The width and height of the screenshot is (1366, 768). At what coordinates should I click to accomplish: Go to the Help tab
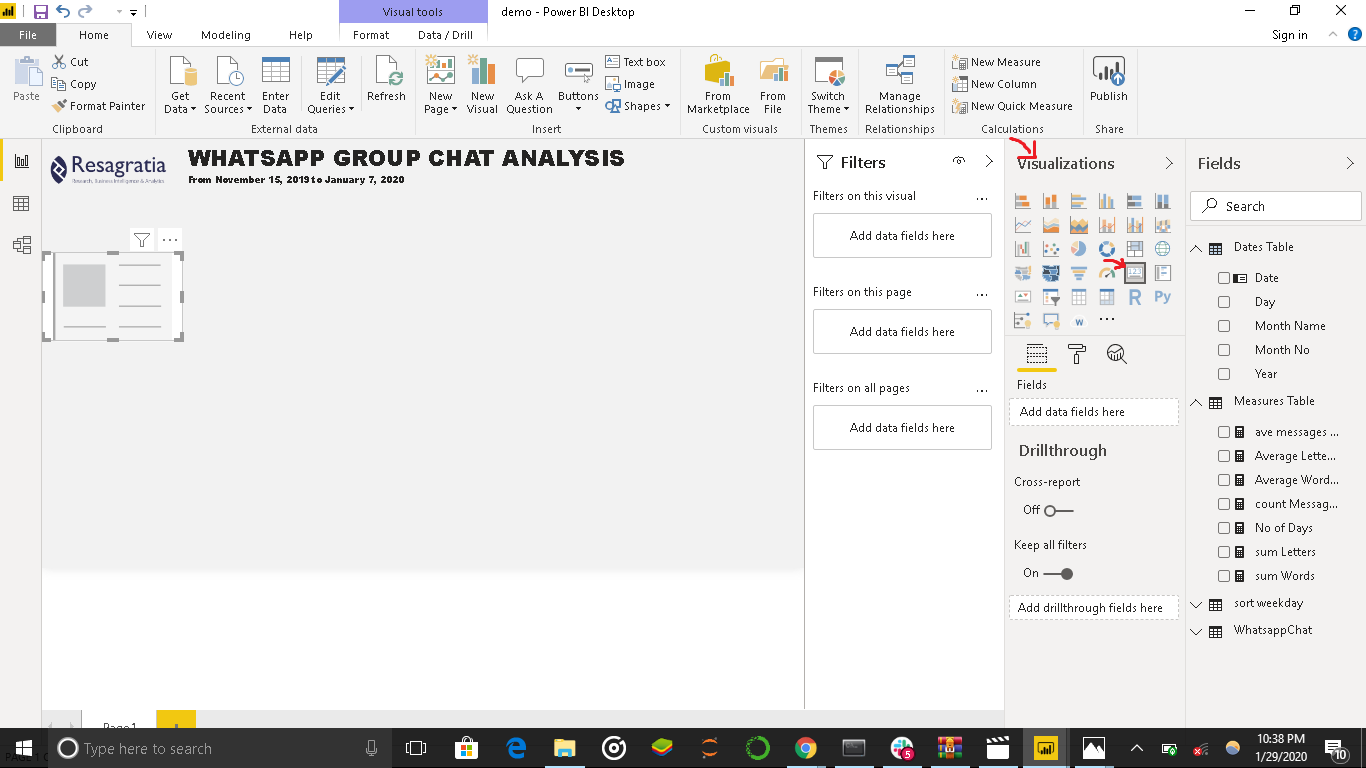(x=301, y=35)
